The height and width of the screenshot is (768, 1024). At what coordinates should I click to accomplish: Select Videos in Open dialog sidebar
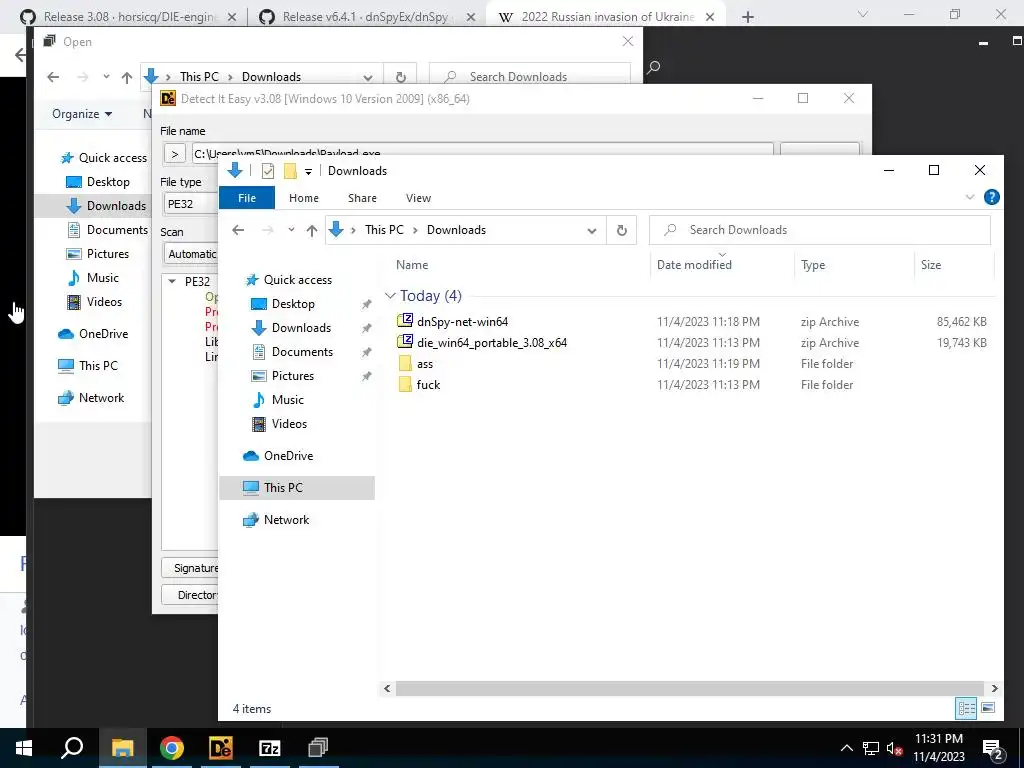pyautogui.click(x=104, y=302)
